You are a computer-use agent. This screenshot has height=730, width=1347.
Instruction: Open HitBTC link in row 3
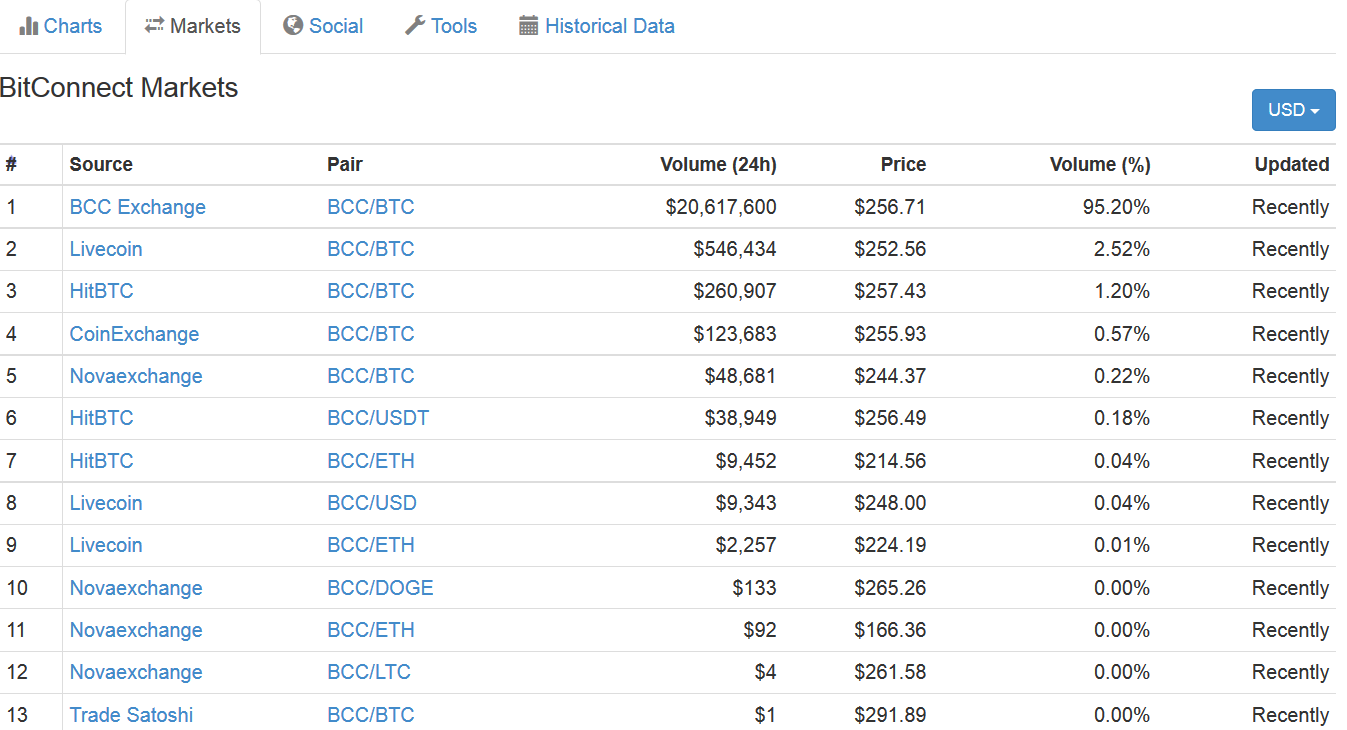(102, 291)
